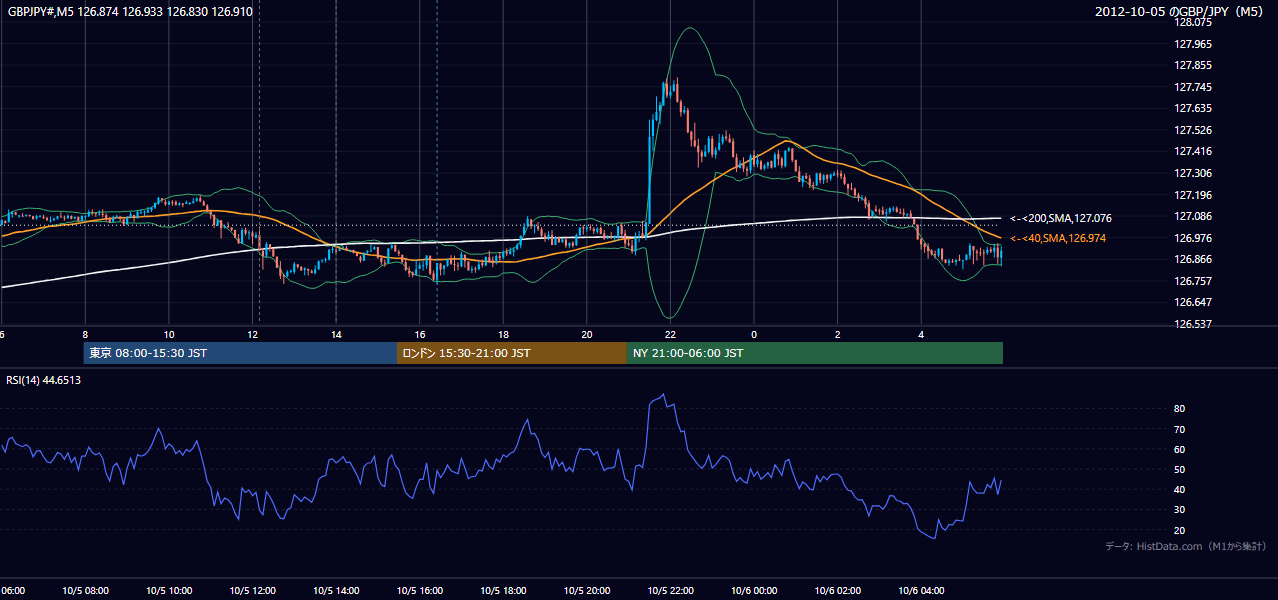1278x600 pixels.
Task: Click RSI scale level 70
Action: 1179,429
